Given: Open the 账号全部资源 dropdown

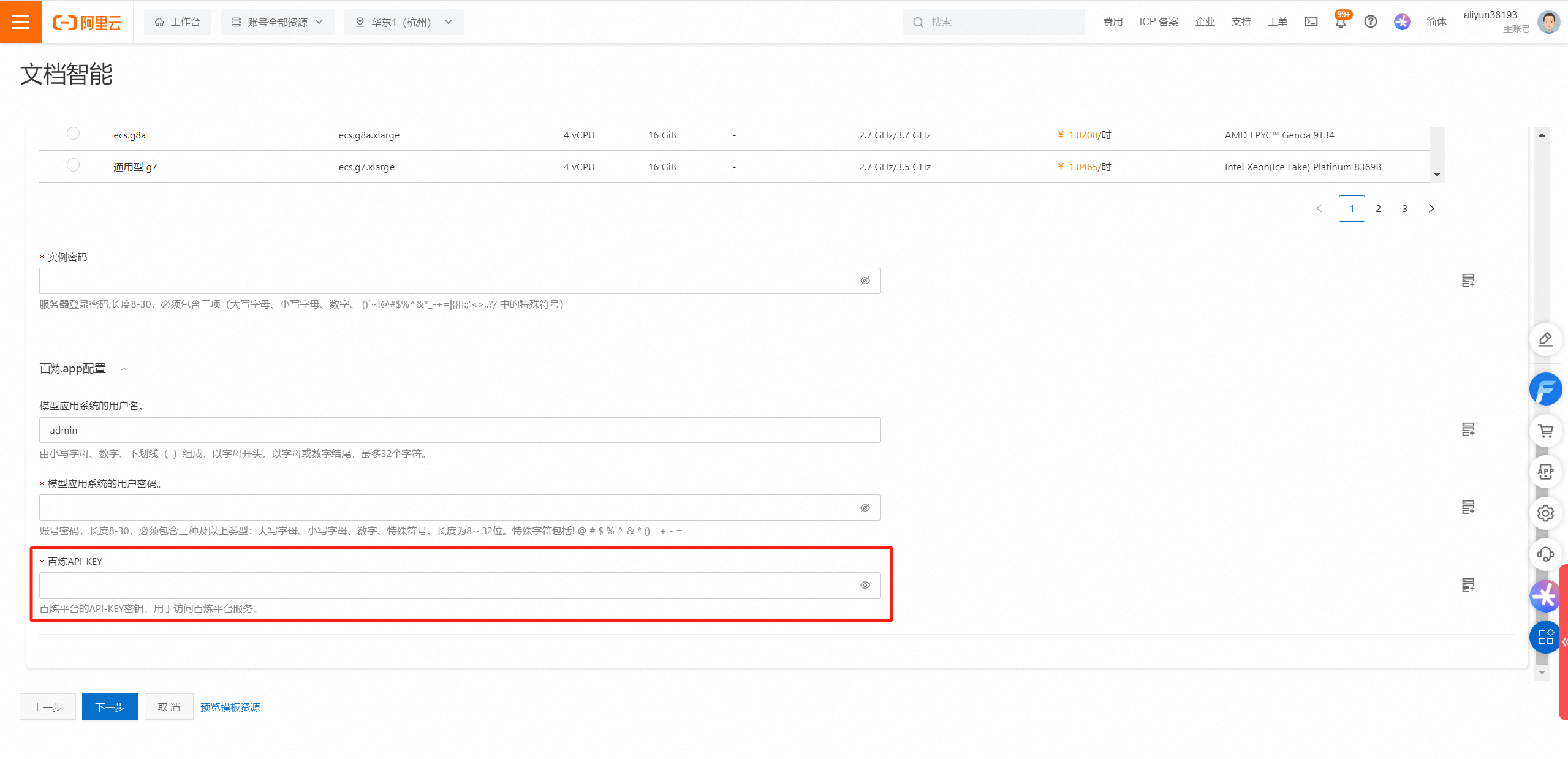Looking at the screenshot, I should pyautogui.click(x=278, y=22).
